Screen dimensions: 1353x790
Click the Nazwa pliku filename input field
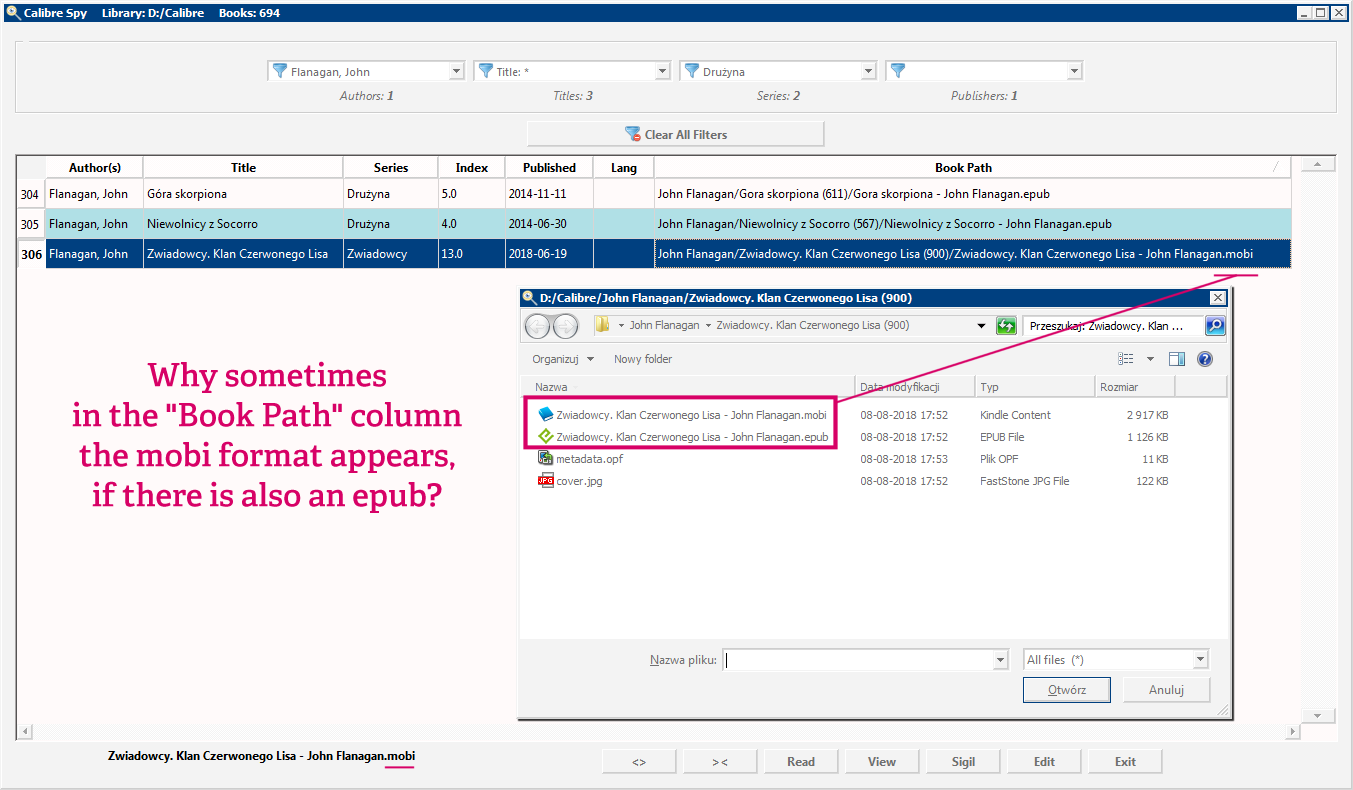858,660
